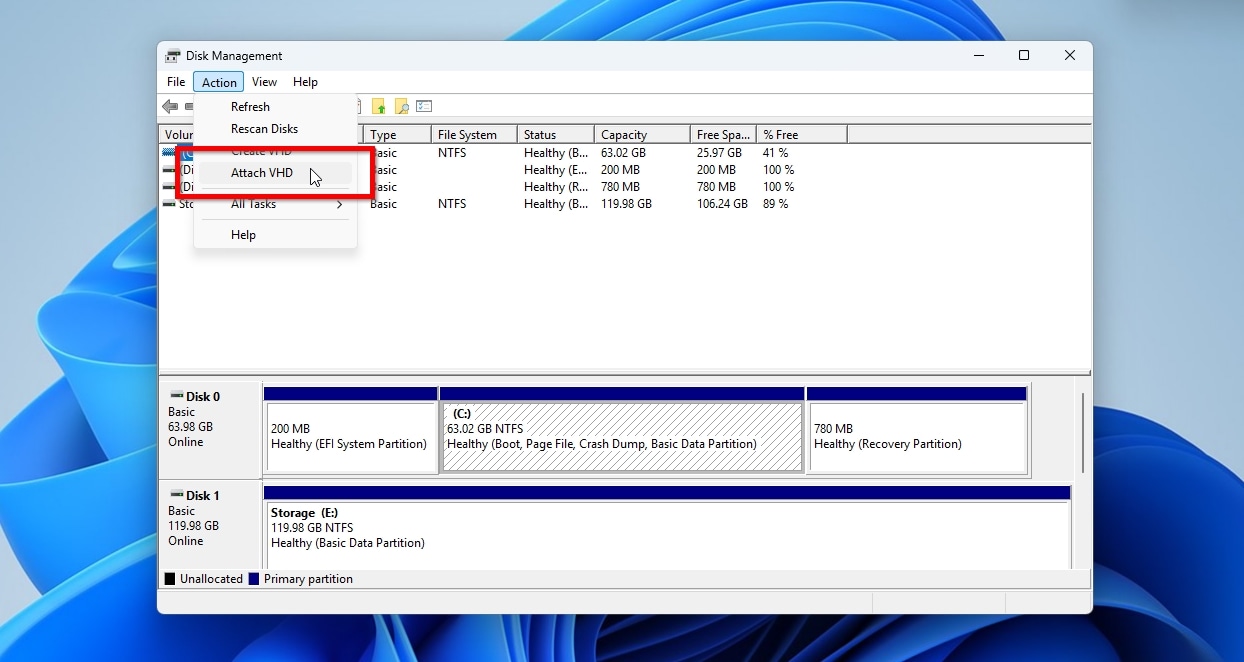Click the 106.24 GB free space cell
This screenshot has height=662, width=1244.
pyautogui.click(x=722, y=204)
